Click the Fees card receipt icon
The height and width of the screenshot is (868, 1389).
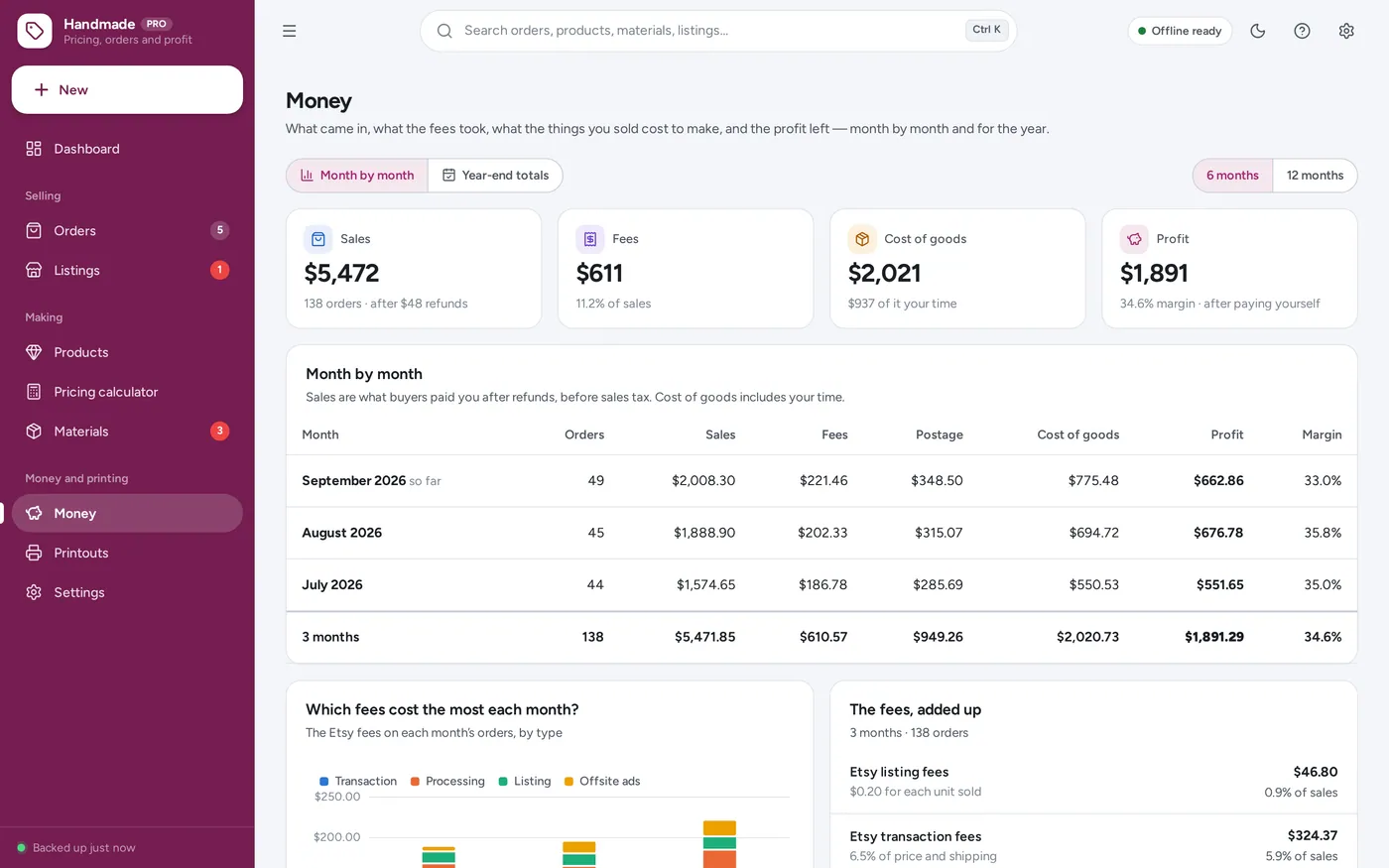[x=590, y=239]
